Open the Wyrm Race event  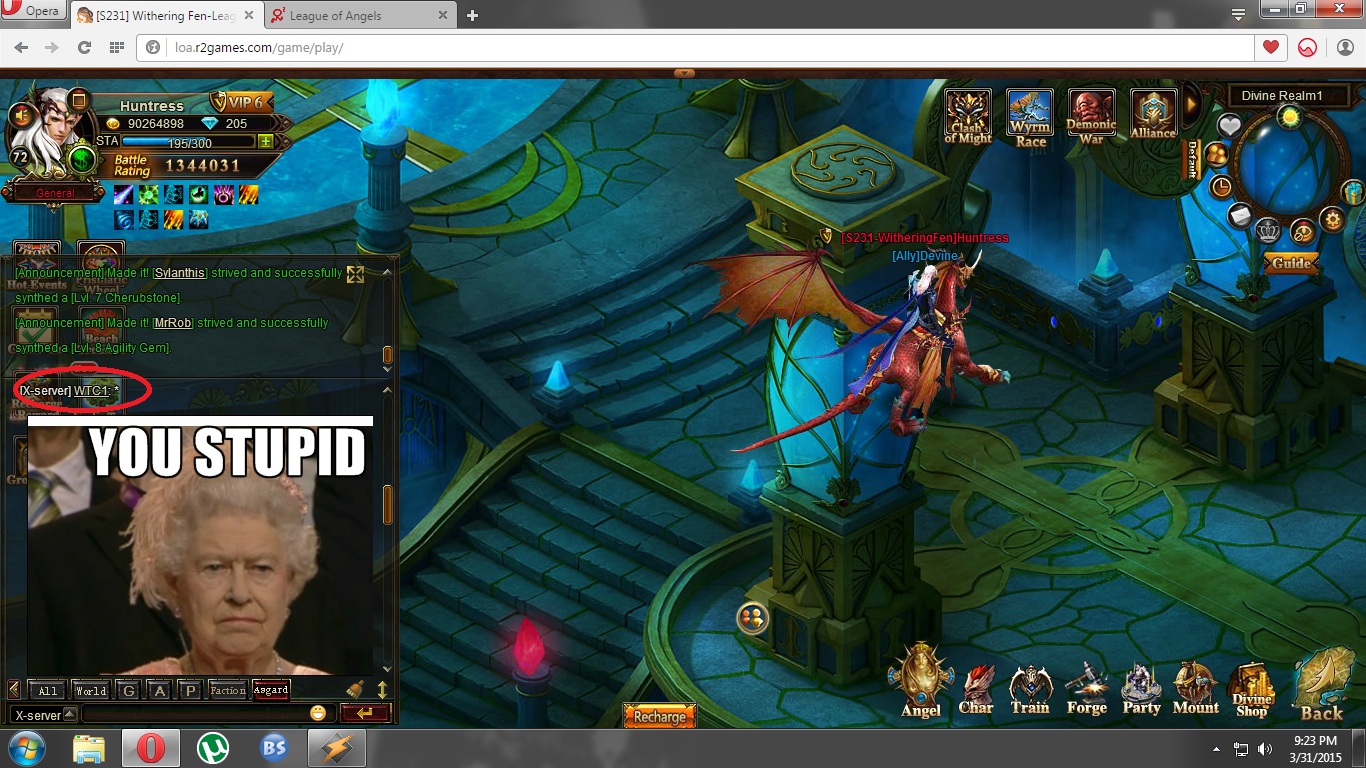pyautogui.click(x=1030, y=117)
